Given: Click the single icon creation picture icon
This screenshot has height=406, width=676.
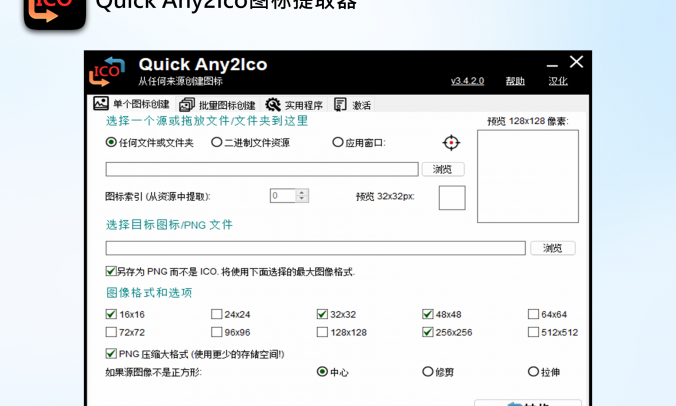Looking at the screenshot, I should click(x=101, y=103).
